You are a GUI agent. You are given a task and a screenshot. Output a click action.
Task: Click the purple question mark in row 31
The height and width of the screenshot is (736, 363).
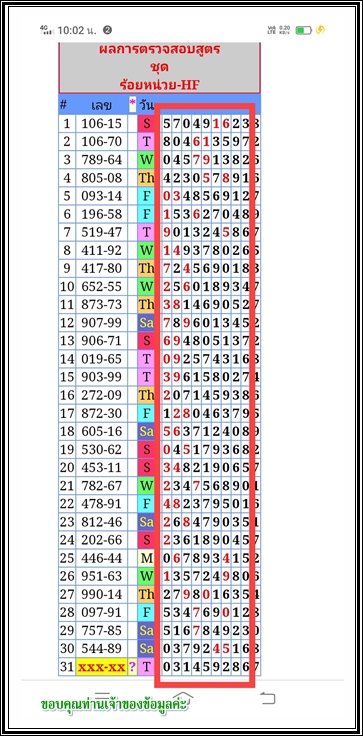pos(132,667)
